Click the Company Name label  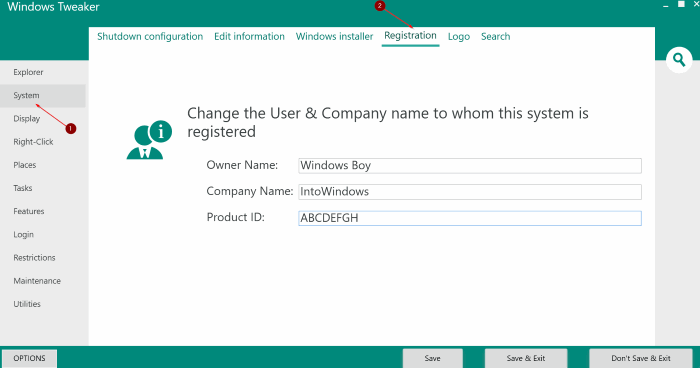coord(250,191)
